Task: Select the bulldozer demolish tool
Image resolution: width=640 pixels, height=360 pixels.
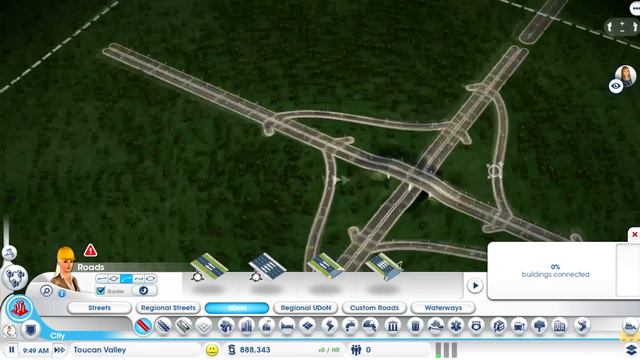Action: [x=630, y=326]
